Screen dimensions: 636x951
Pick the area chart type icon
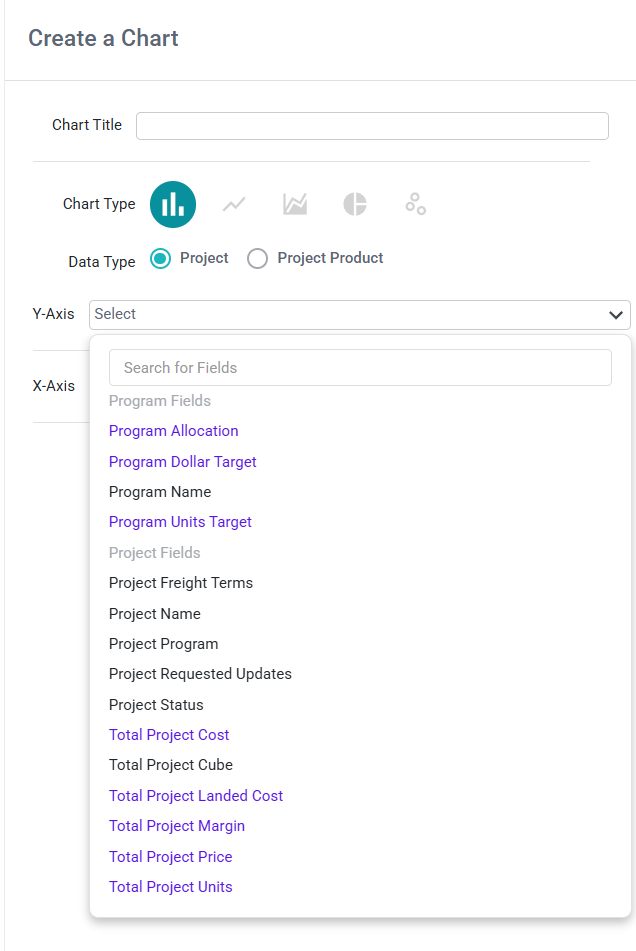click(x=295, y=204)
